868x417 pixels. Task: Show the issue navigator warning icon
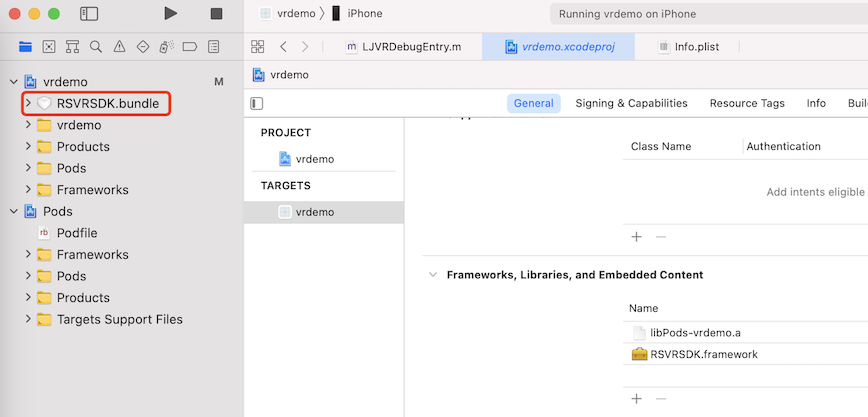(119, 47)
